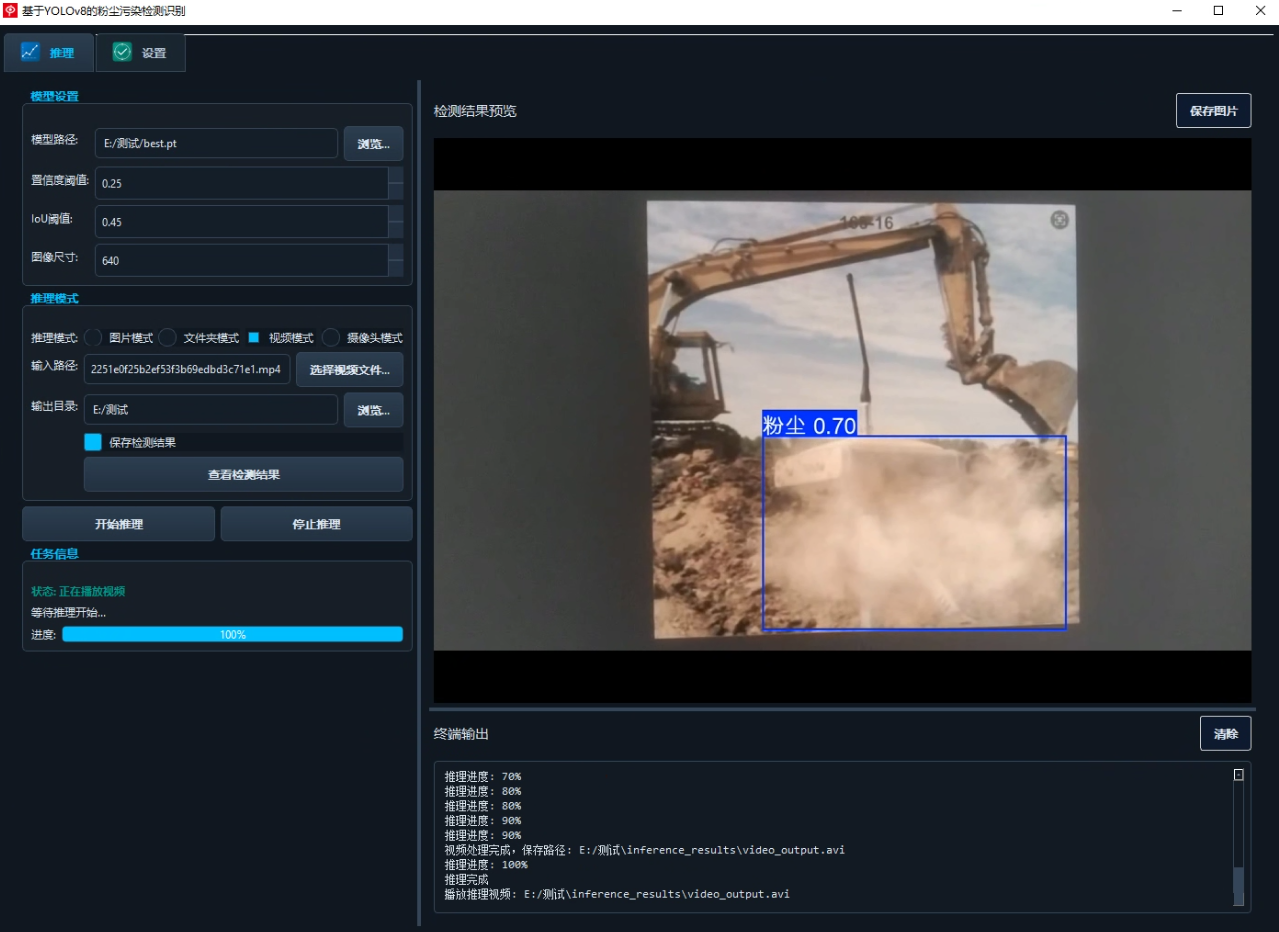1279x932 pixels.
Task: Click 停止推理 button
Action: pyautogui.click(x=316, y=524)
